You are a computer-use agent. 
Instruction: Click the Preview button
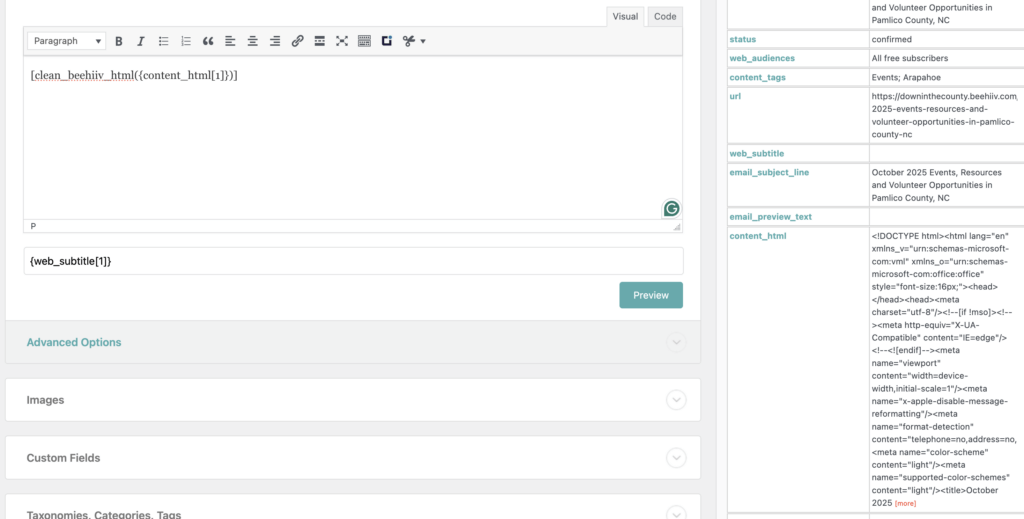pyautogui.click(x=650, y=295)
